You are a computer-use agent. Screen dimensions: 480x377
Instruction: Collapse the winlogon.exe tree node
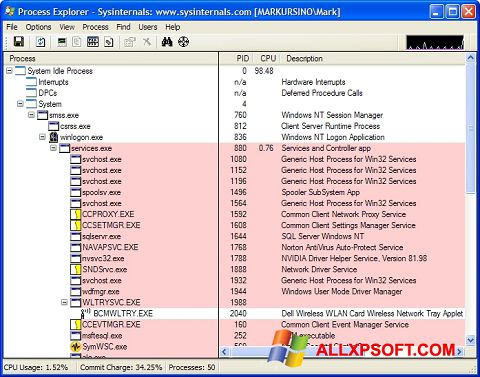coord(42,137)
